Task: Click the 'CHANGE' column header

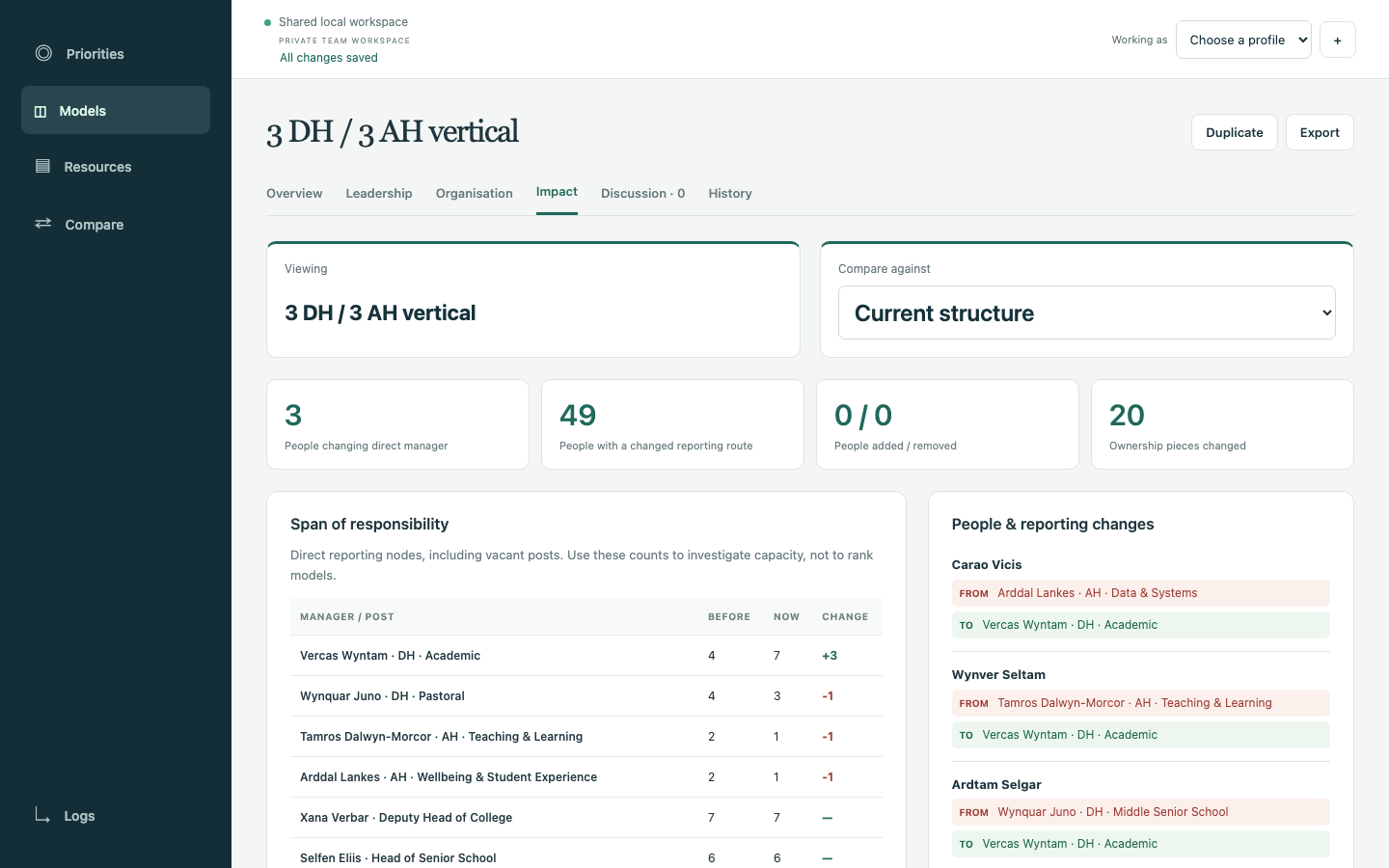Action: tap(845, 617)
